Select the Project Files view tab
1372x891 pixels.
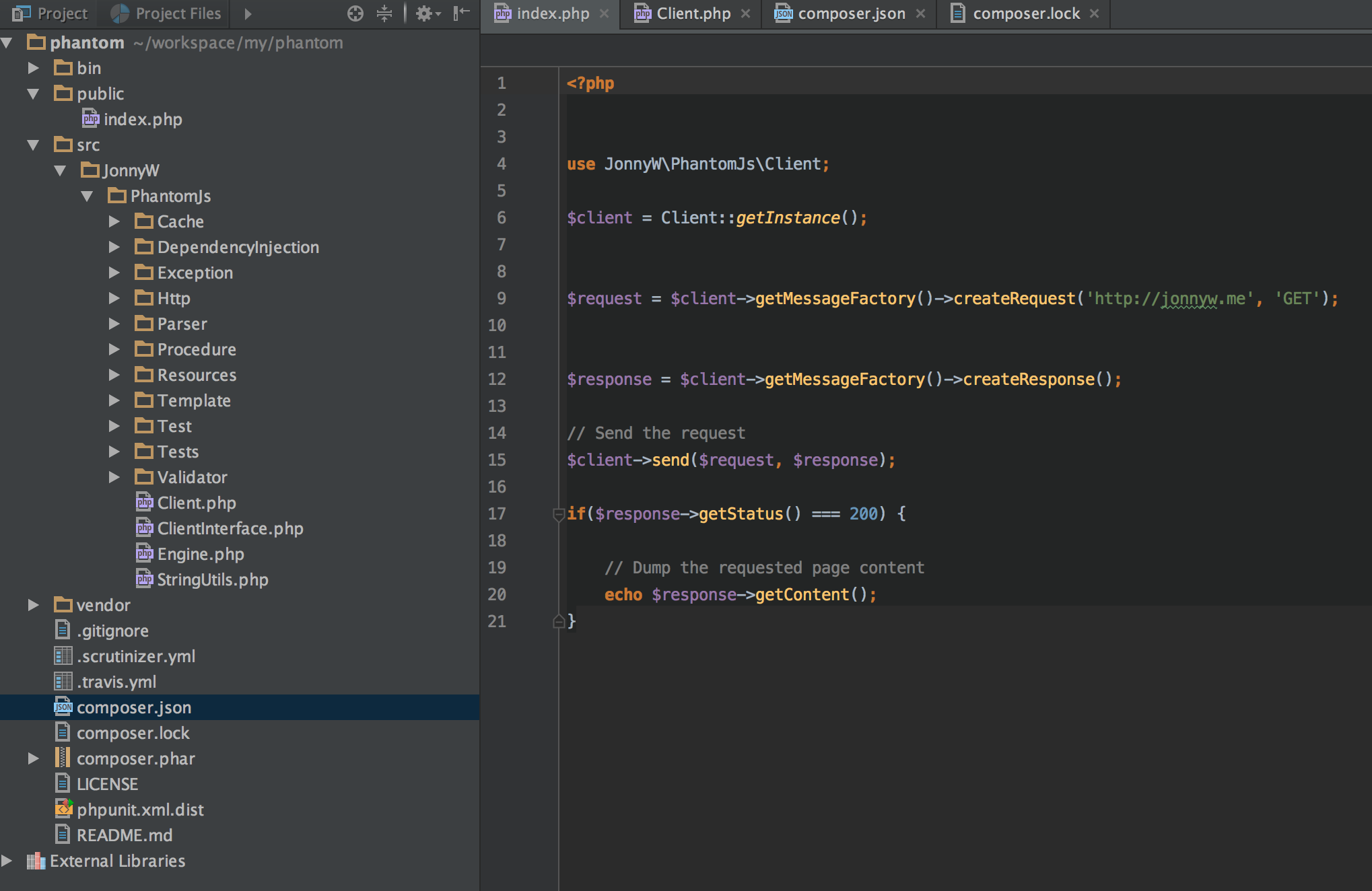click(166, 13)
